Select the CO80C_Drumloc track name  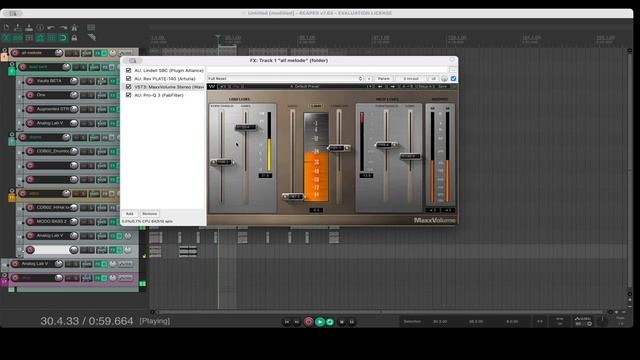(x=53, y=151)
